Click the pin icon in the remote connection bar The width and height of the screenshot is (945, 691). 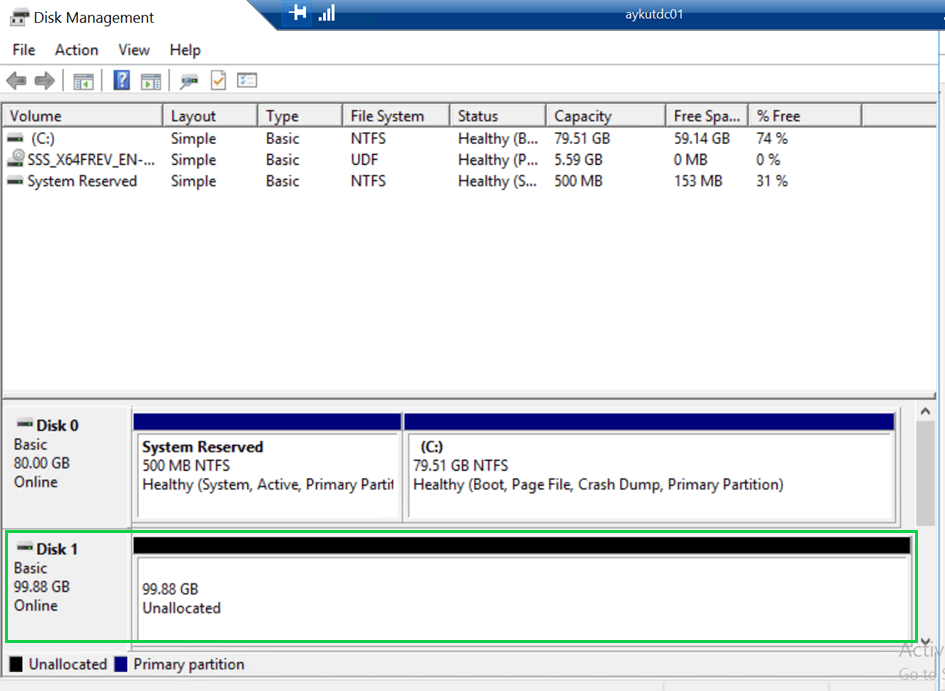[297, 13]
